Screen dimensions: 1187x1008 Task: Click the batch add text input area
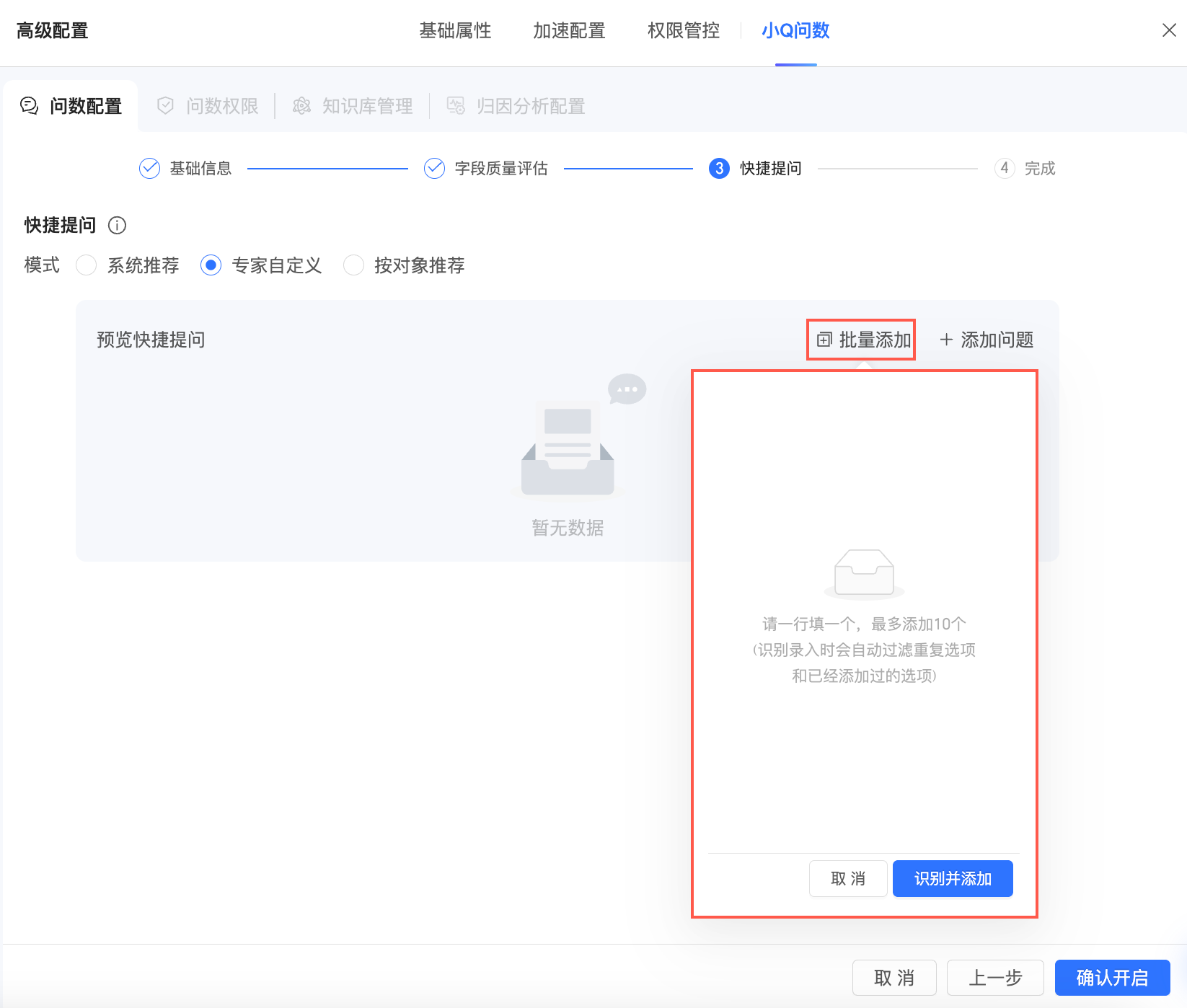click(x=864, y=613)
